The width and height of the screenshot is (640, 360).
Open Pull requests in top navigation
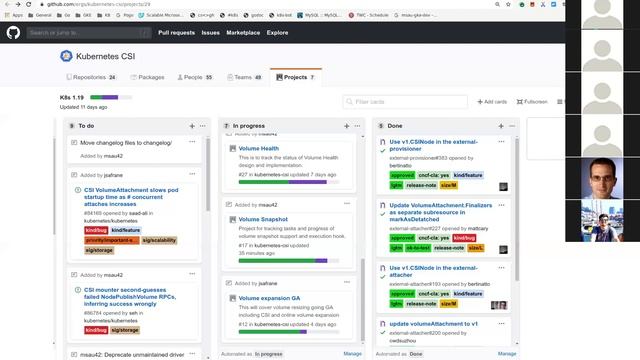click(x=176, y=33)
